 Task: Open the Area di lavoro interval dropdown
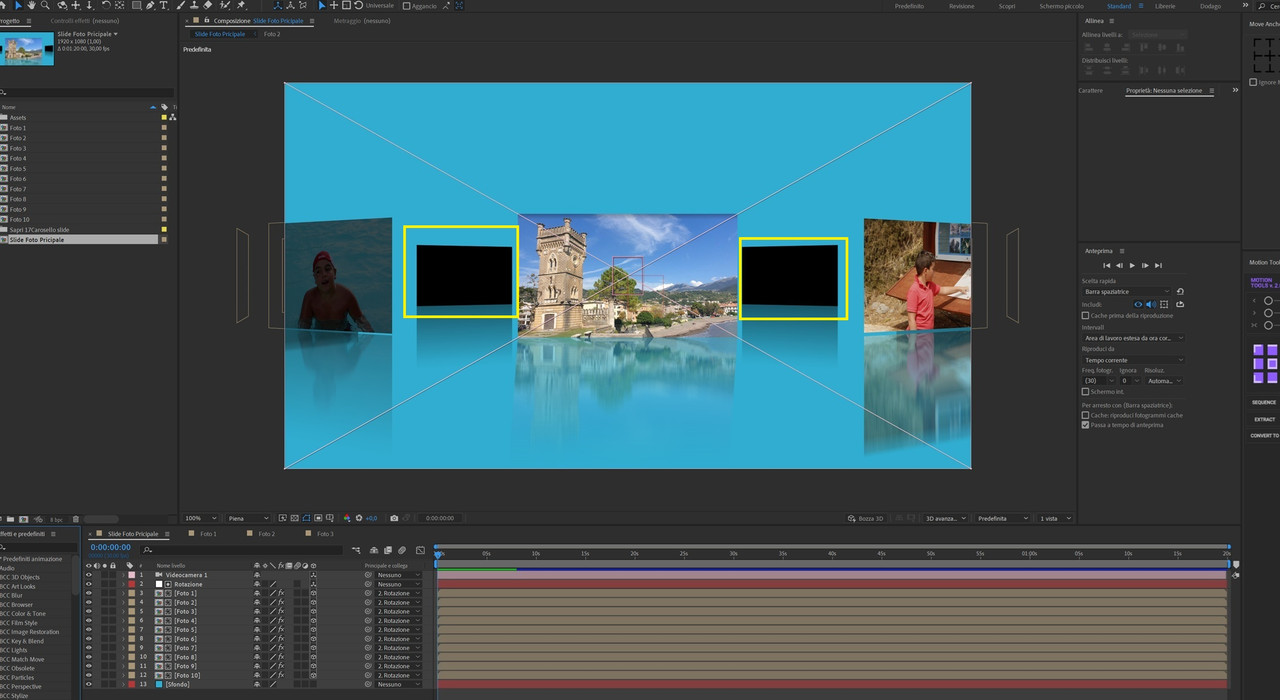(1134, 338)
